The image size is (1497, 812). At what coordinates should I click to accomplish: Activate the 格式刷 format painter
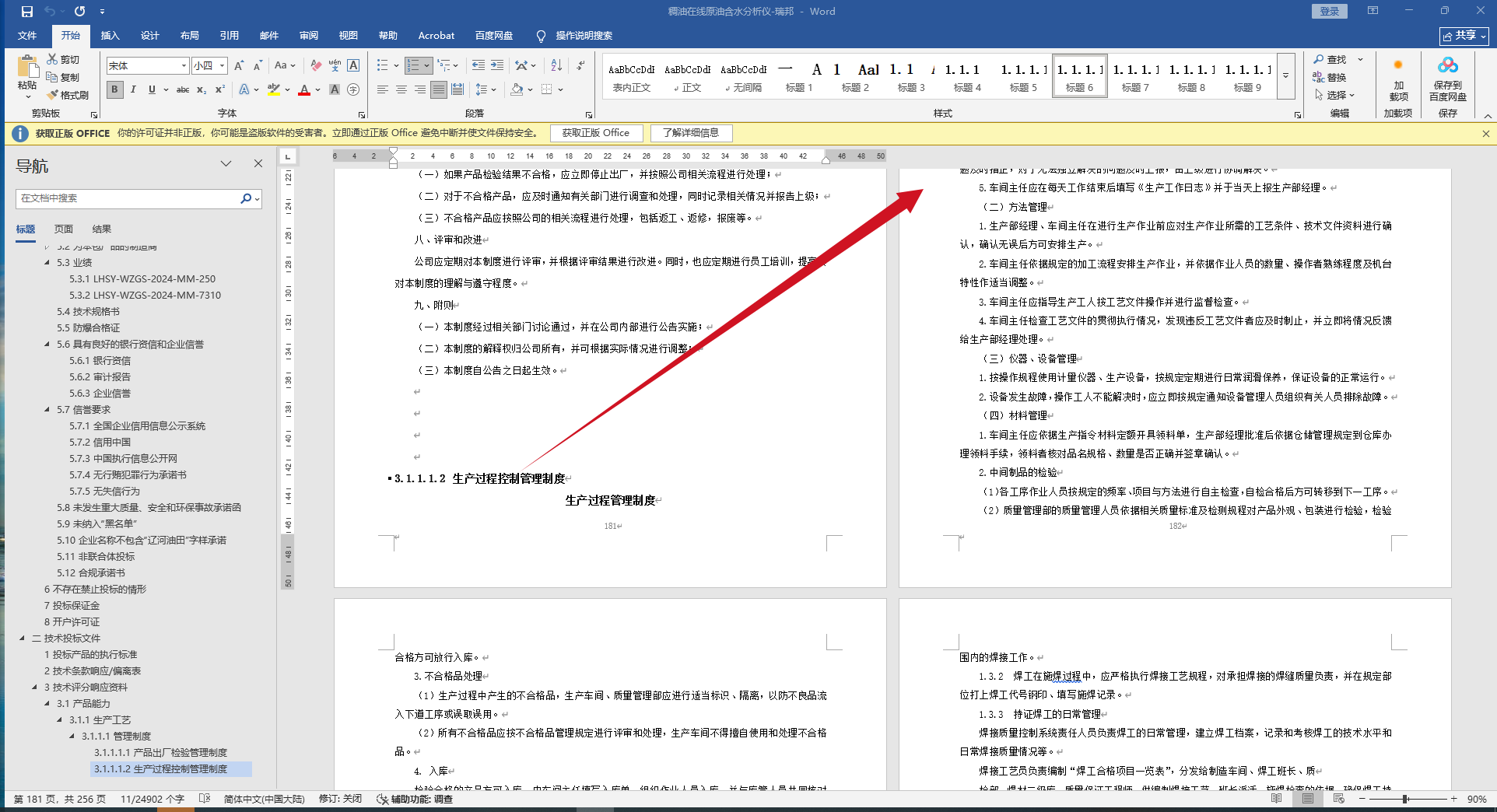pos(68,95)
